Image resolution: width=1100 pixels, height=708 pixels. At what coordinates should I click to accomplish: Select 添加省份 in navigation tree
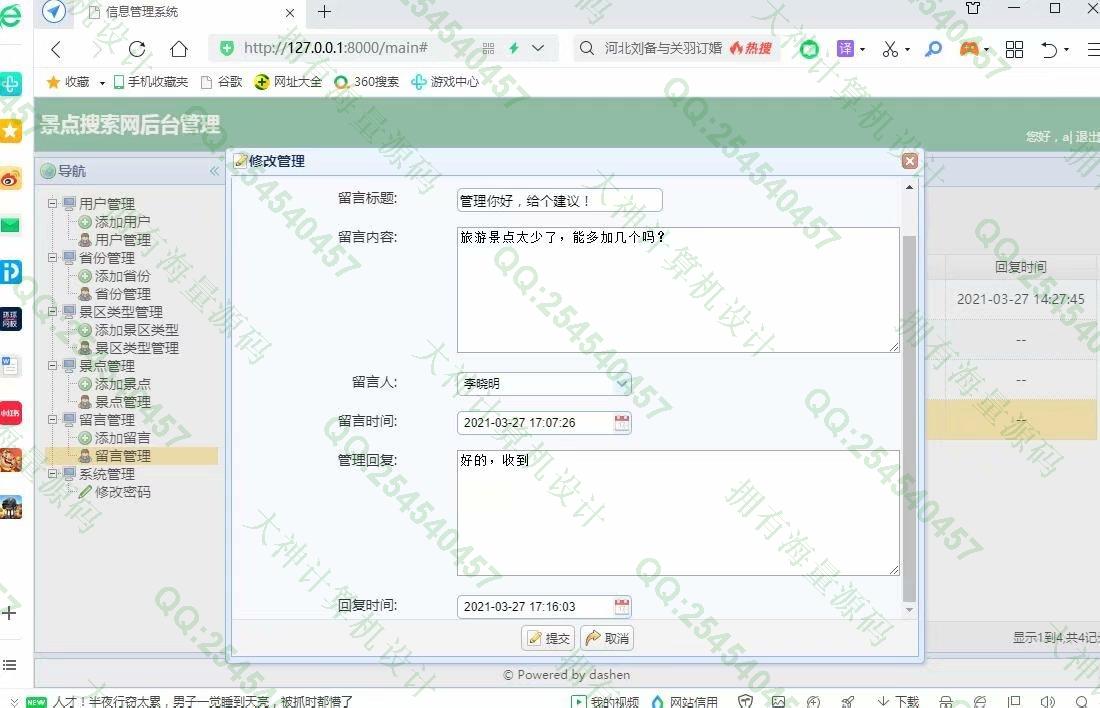122,276
